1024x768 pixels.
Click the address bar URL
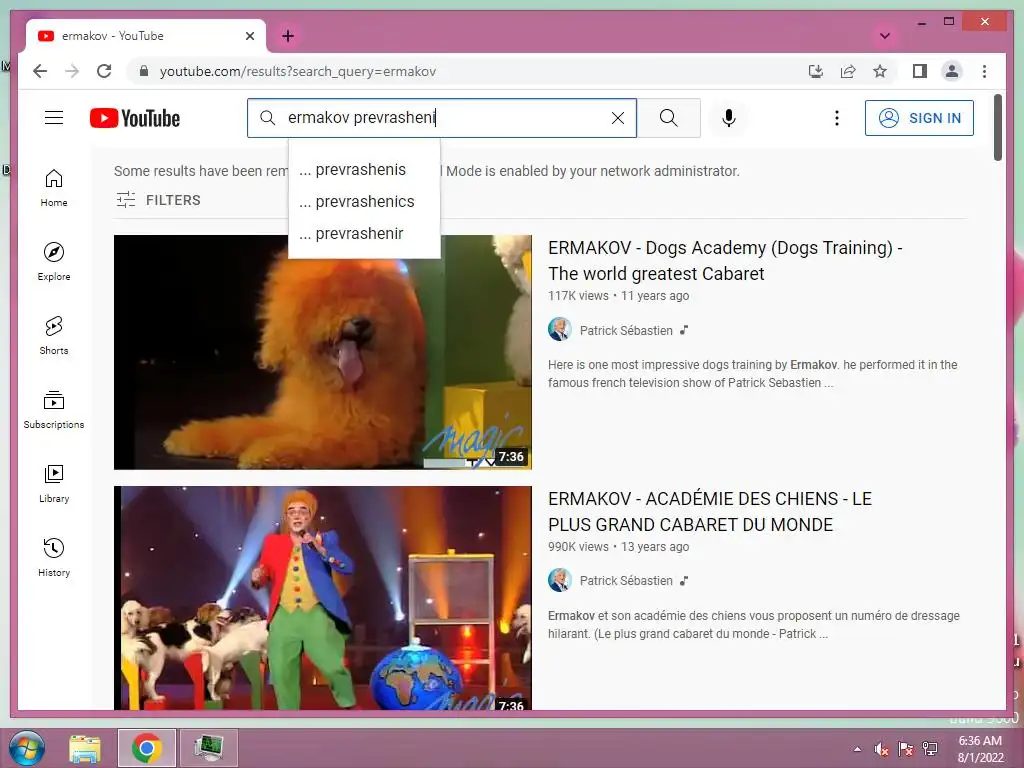(x=298, y=71)
